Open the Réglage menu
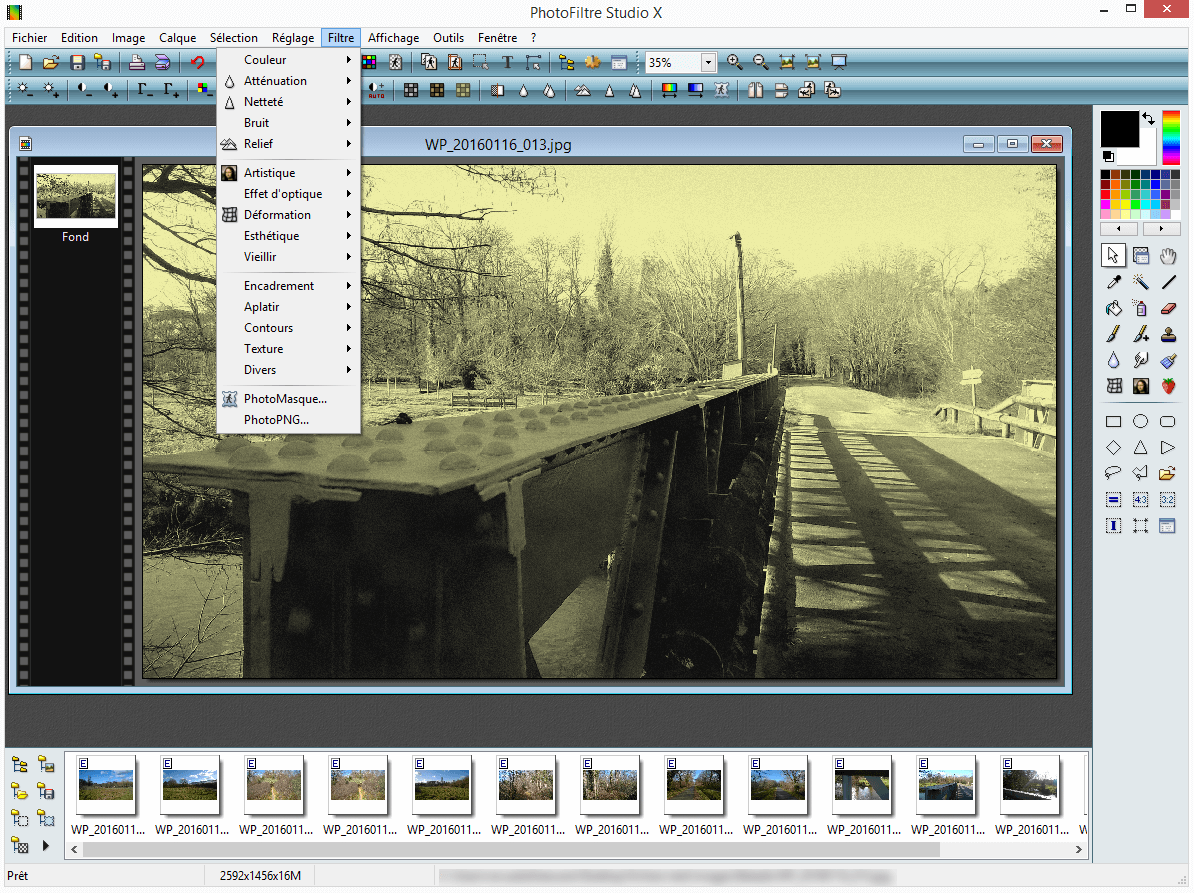This screenshot has width=1194, height=893. pos(293,38)
